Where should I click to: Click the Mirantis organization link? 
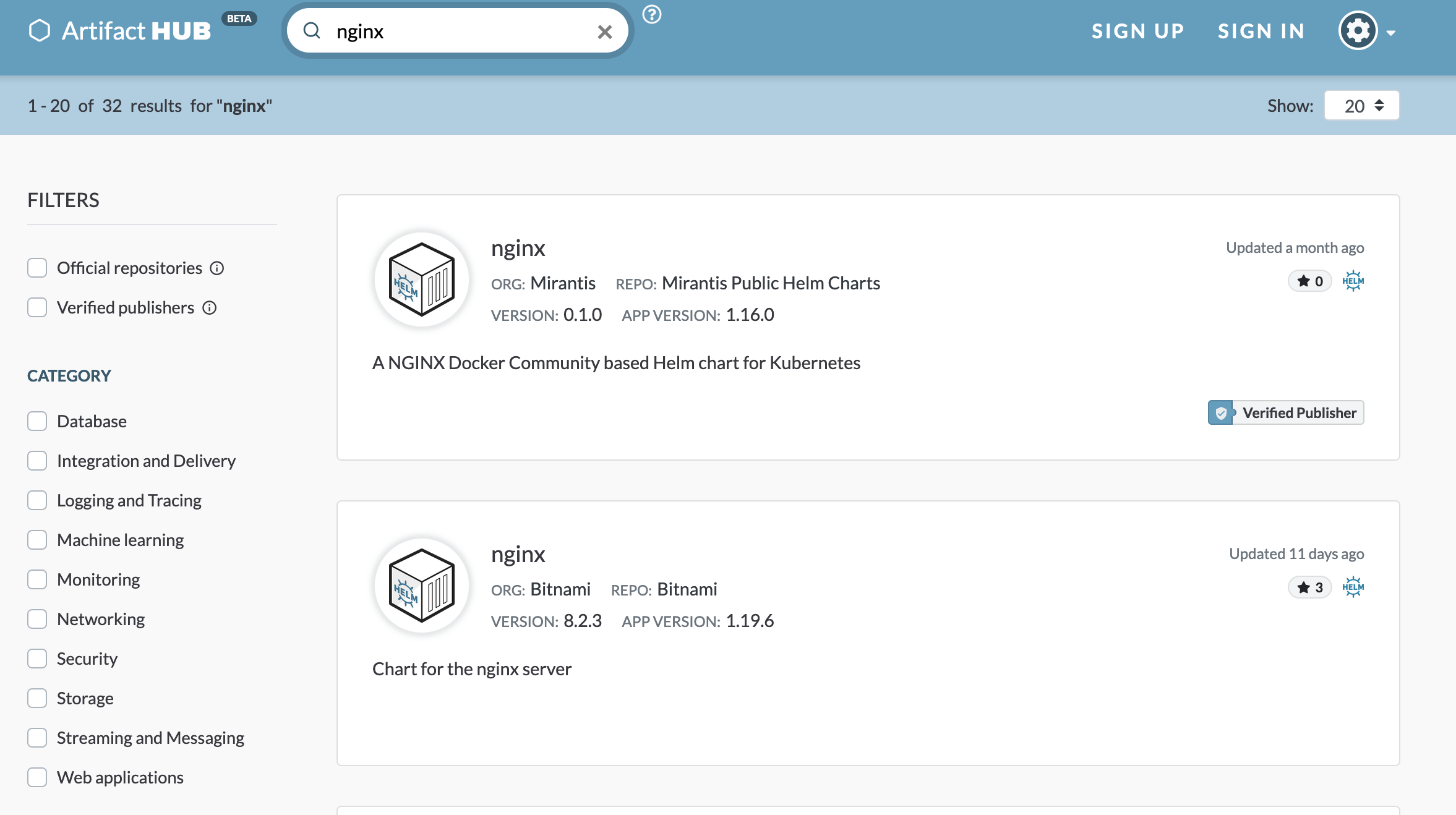(x=563, y=283)
